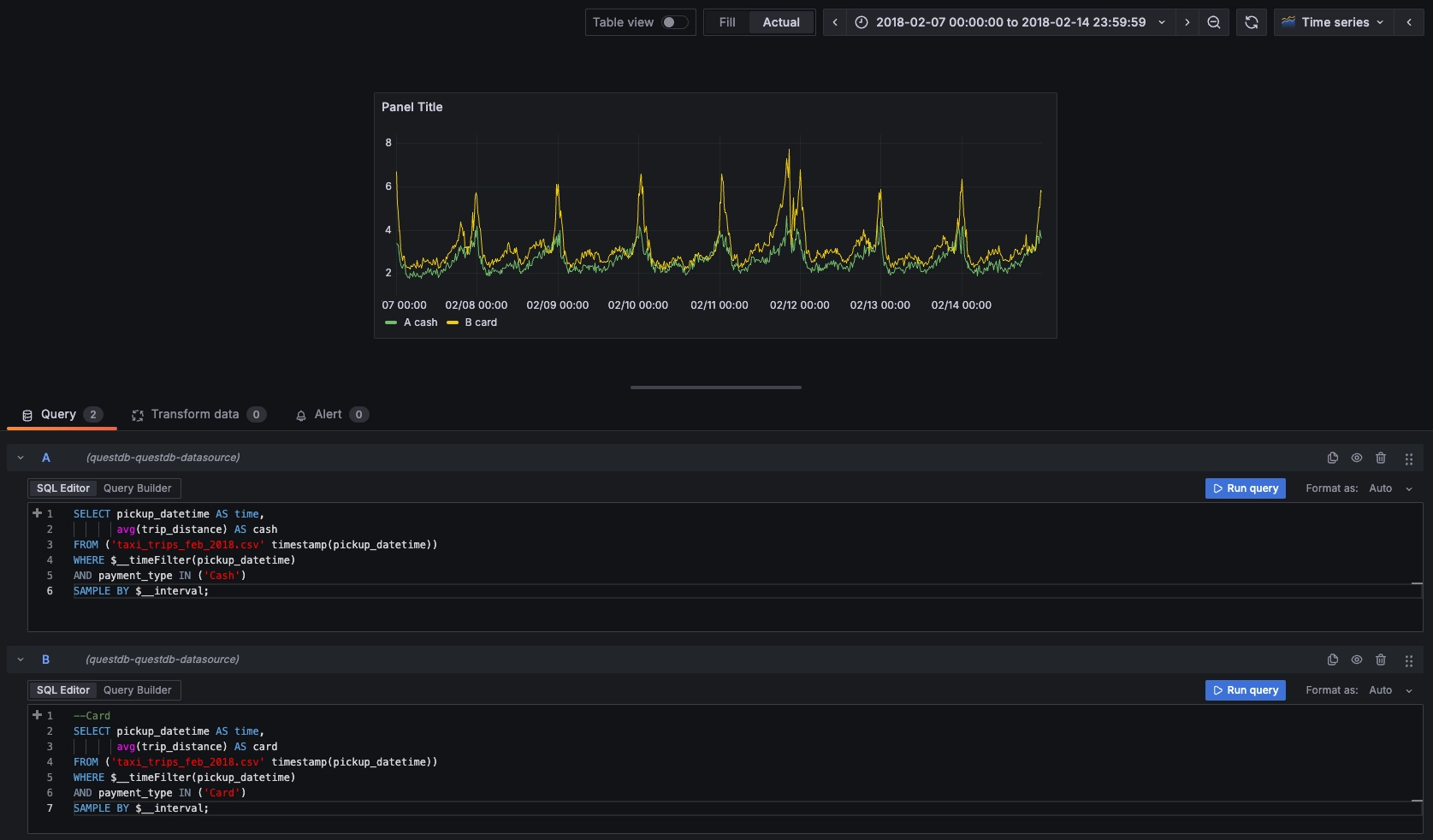This screenshot has width=1433, height=840.
Task: Switch to the Transform data tab
Action: (198, 414)
